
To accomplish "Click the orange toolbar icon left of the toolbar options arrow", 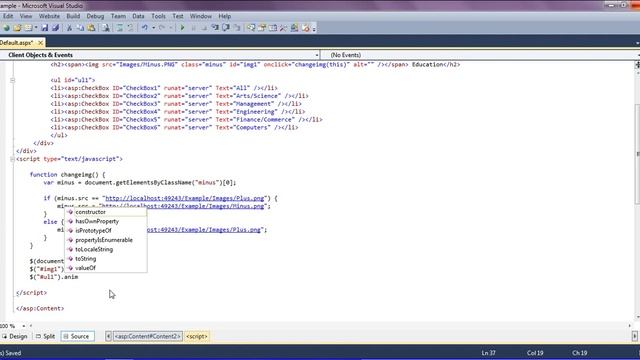I will [305, 28].
